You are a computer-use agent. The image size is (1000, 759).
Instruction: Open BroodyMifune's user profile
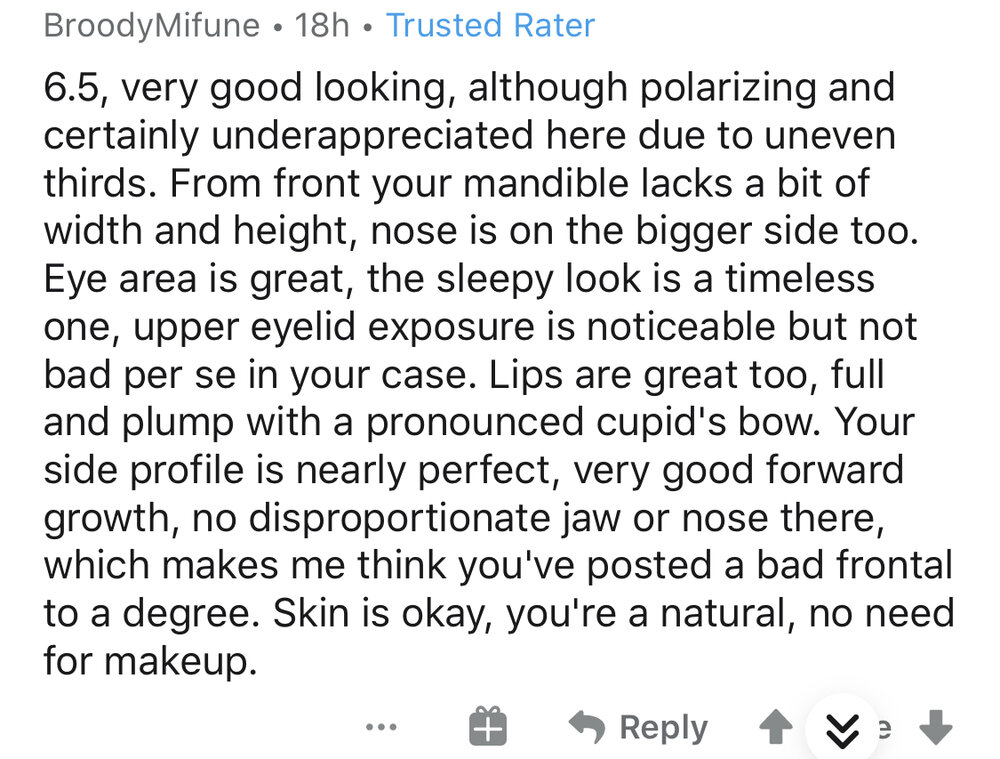click(152, 26)
